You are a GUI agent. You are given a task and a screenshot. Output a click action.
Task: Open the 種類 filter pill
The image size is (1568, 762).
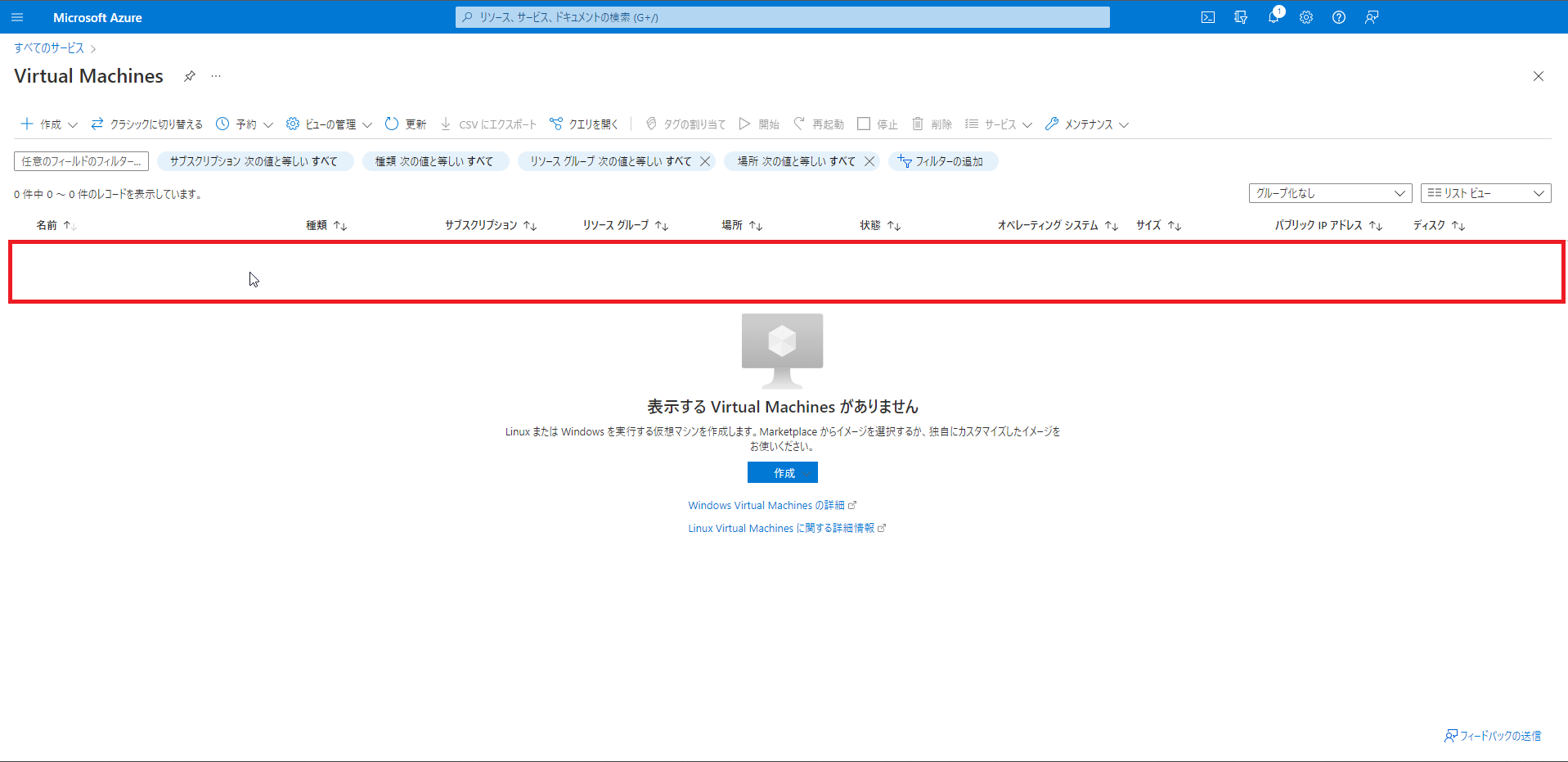[x=434, y=161]
